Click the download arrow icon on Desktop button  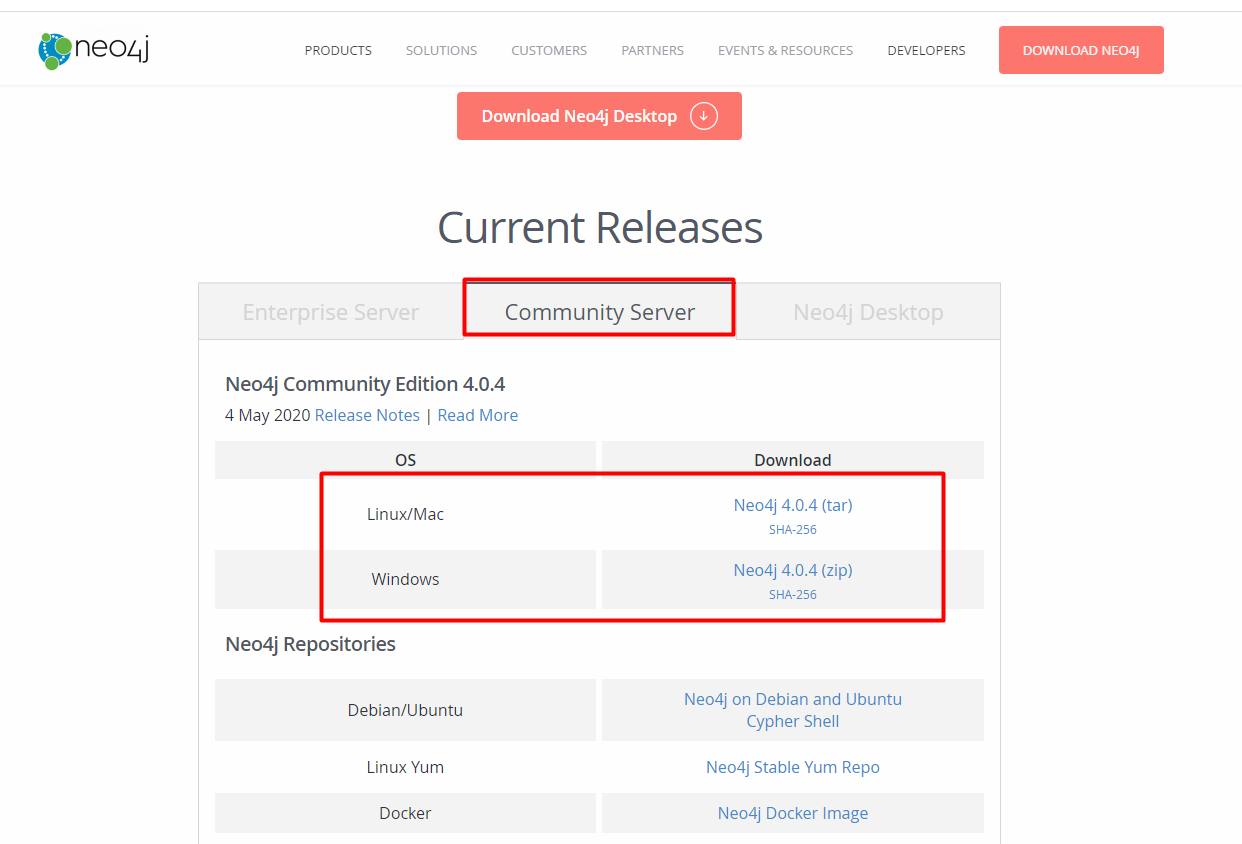pyautogui.click(x=704, y=116)
